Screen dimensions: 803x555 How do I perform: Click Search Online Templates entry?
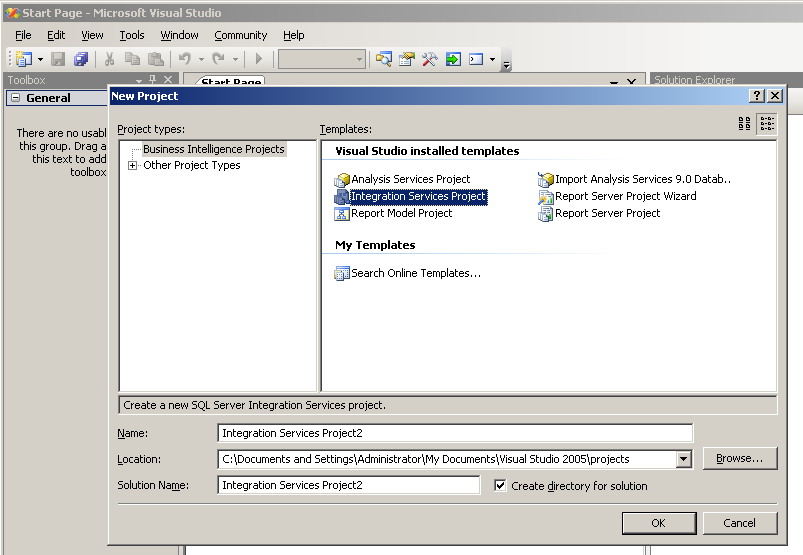coord(408,273)
